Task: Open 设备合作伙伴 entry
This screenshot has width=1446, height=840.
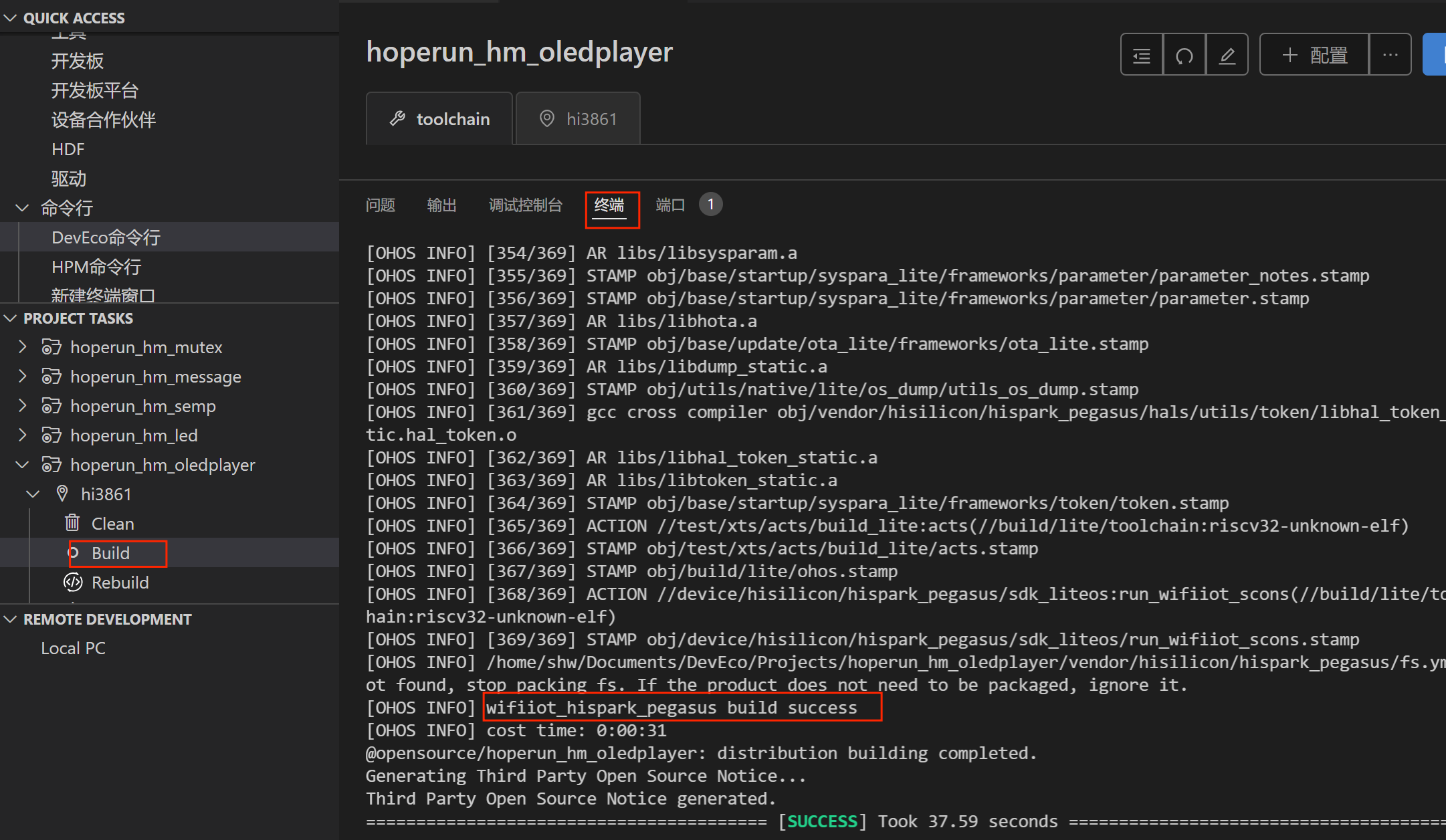Action: click(x=104, y=120)
